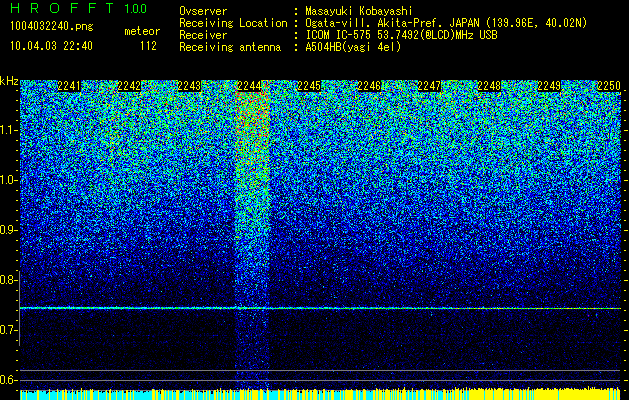The width and height of the screenshot is (629, 400).
Task: Click the 2248 time marker
Action: (489, 86)
